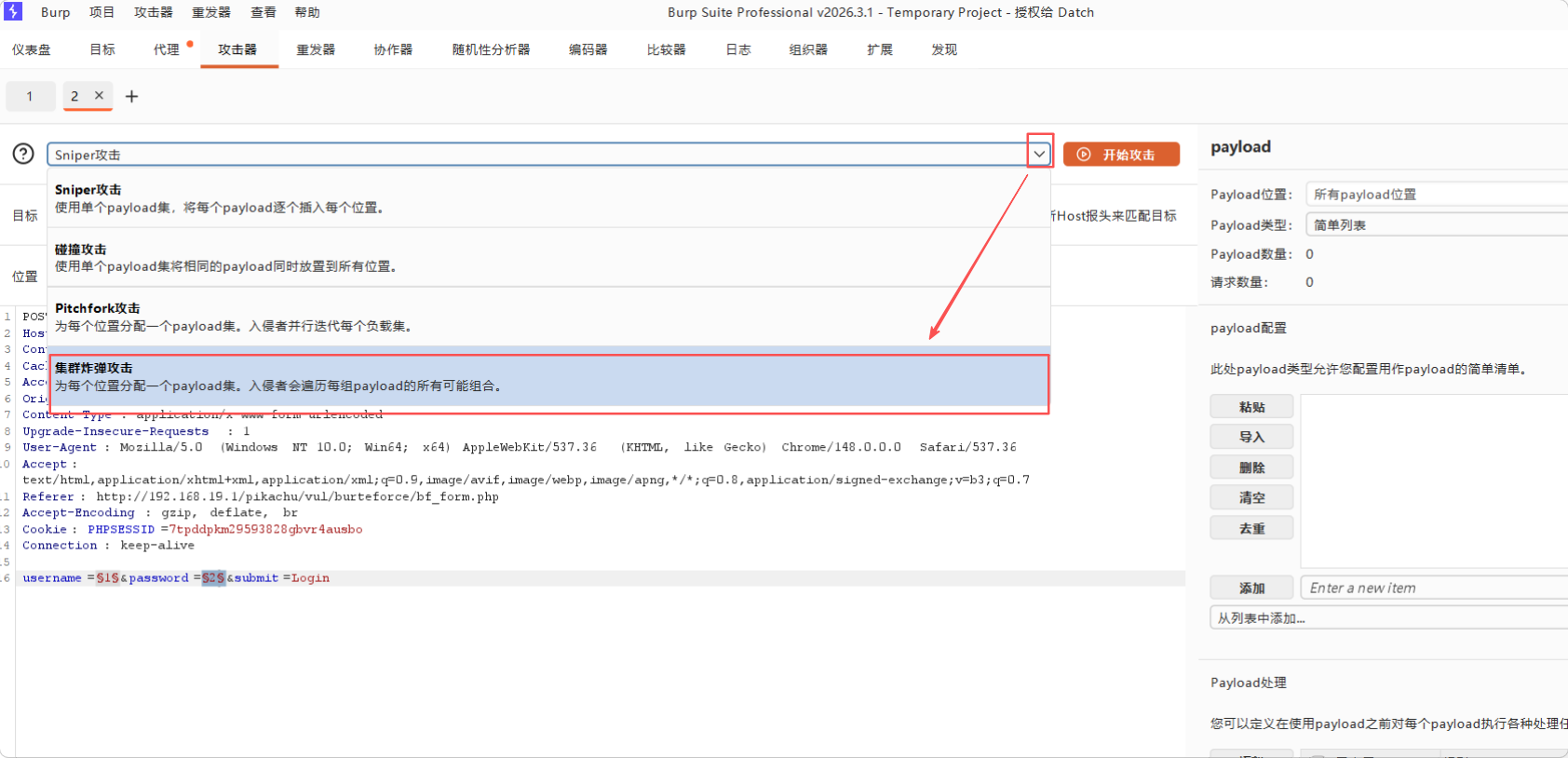Switch to the 协作器 tab
1568x758 pixels.
393,49
